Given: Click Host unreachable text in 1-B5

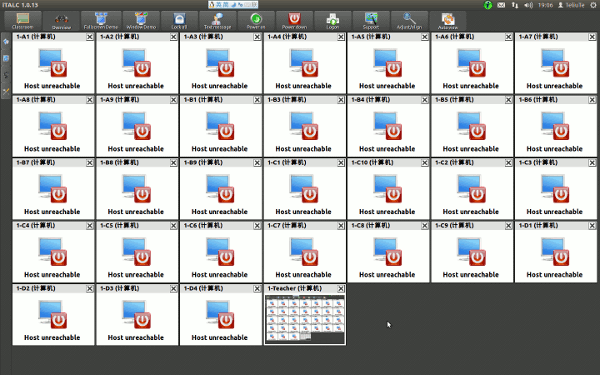Looking at the screenshot, I should 471,149.
